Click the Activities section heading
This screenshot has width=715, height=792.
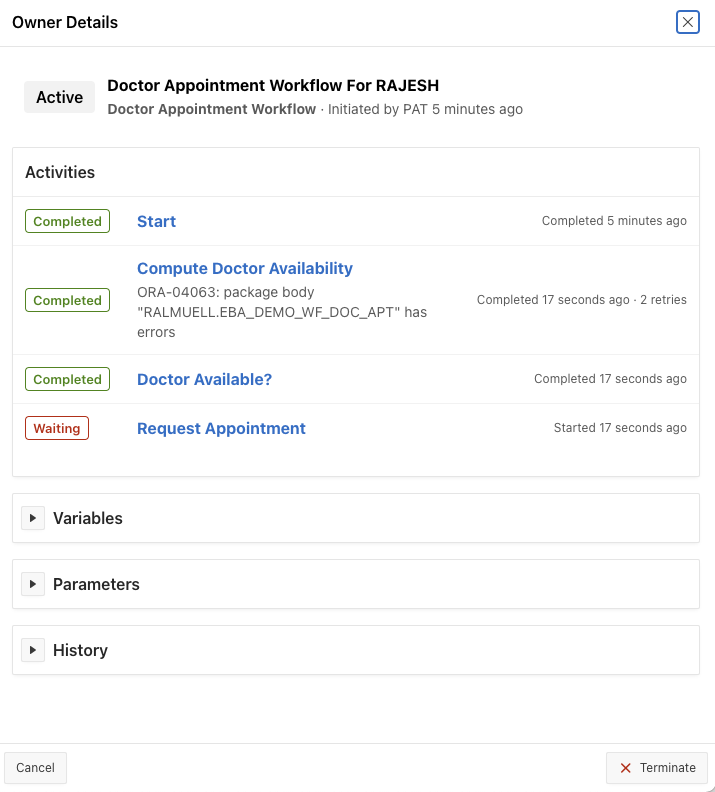[60, 172]
